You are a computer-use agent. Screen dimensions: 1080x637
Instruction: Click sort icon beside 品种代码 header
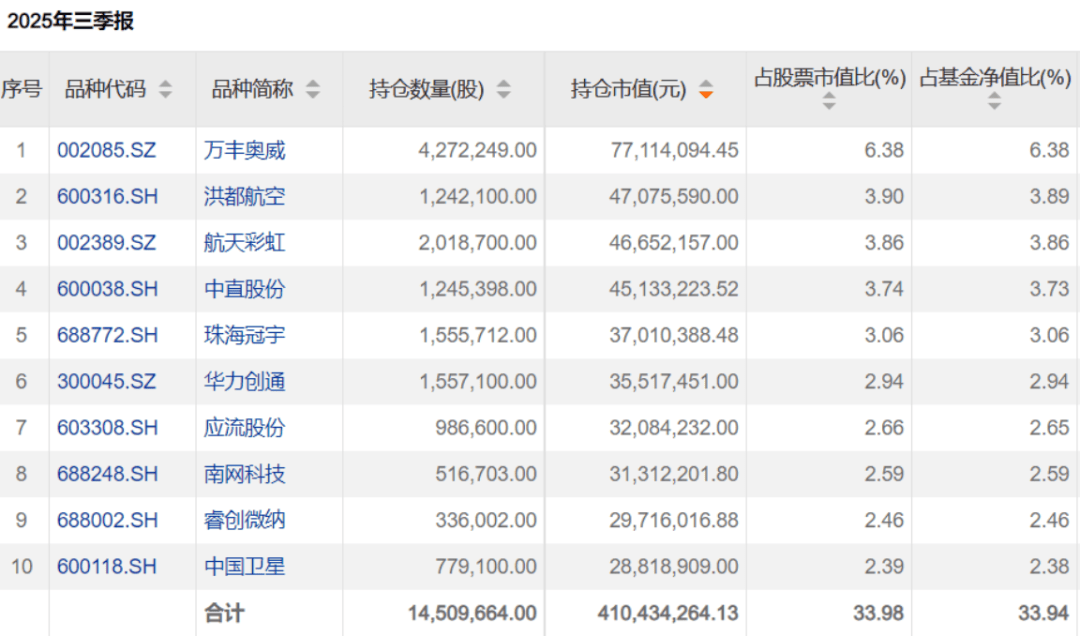click(x=165, y=90)
